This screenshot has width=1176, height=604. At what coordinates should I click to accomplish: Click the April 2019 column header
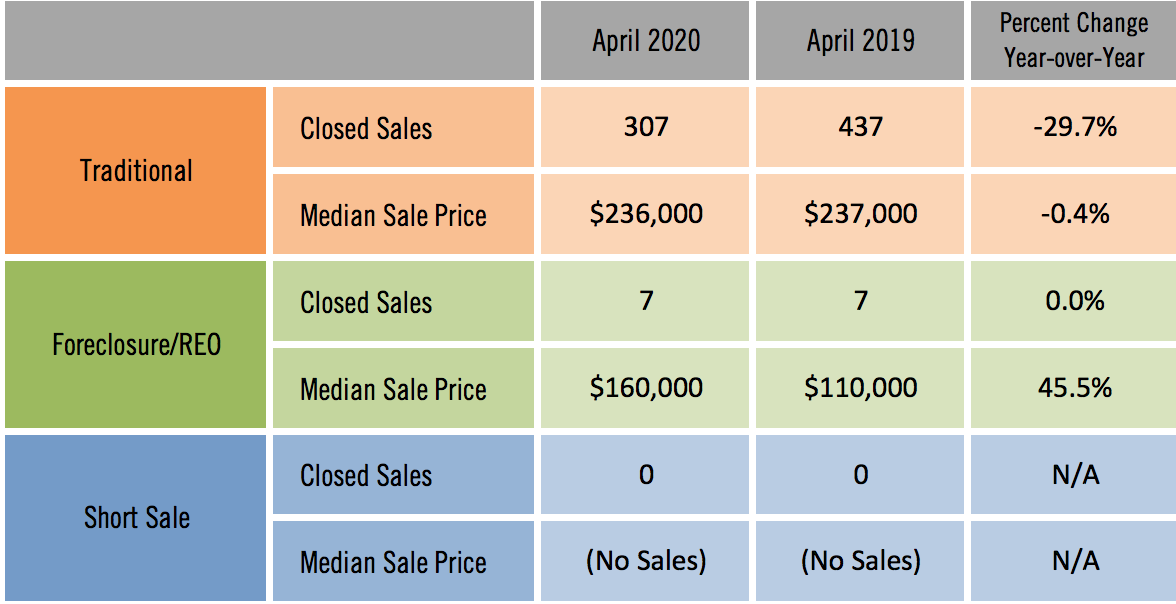coord(860,41)
